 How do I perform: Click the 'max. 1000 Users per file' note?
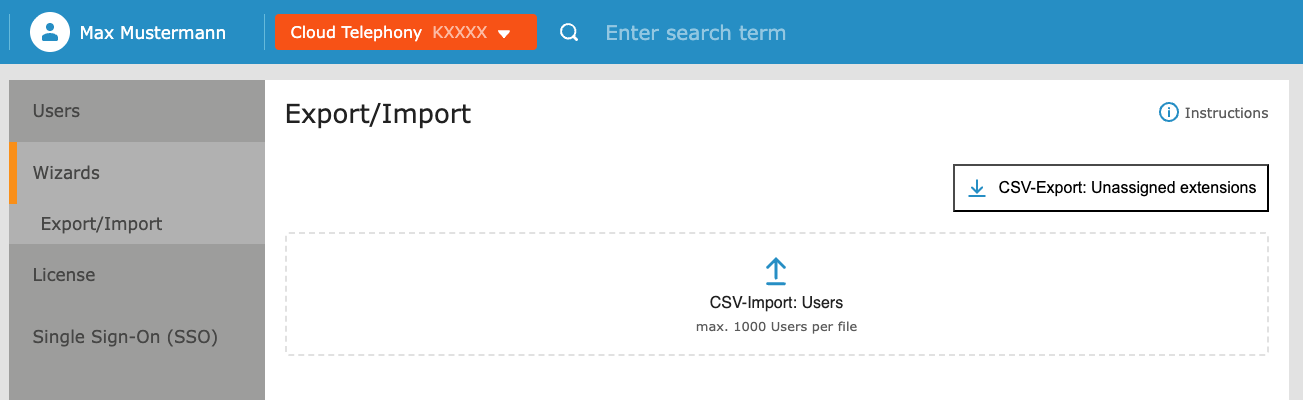[776, 326]
